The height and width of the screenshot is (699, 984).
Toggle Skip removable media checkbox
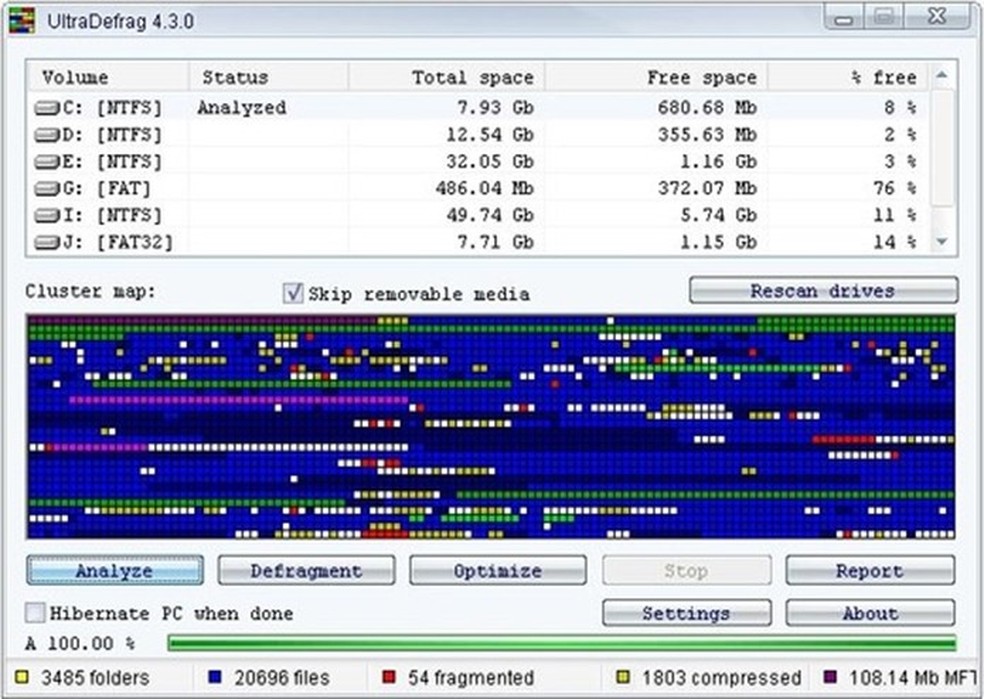[293, 293]
